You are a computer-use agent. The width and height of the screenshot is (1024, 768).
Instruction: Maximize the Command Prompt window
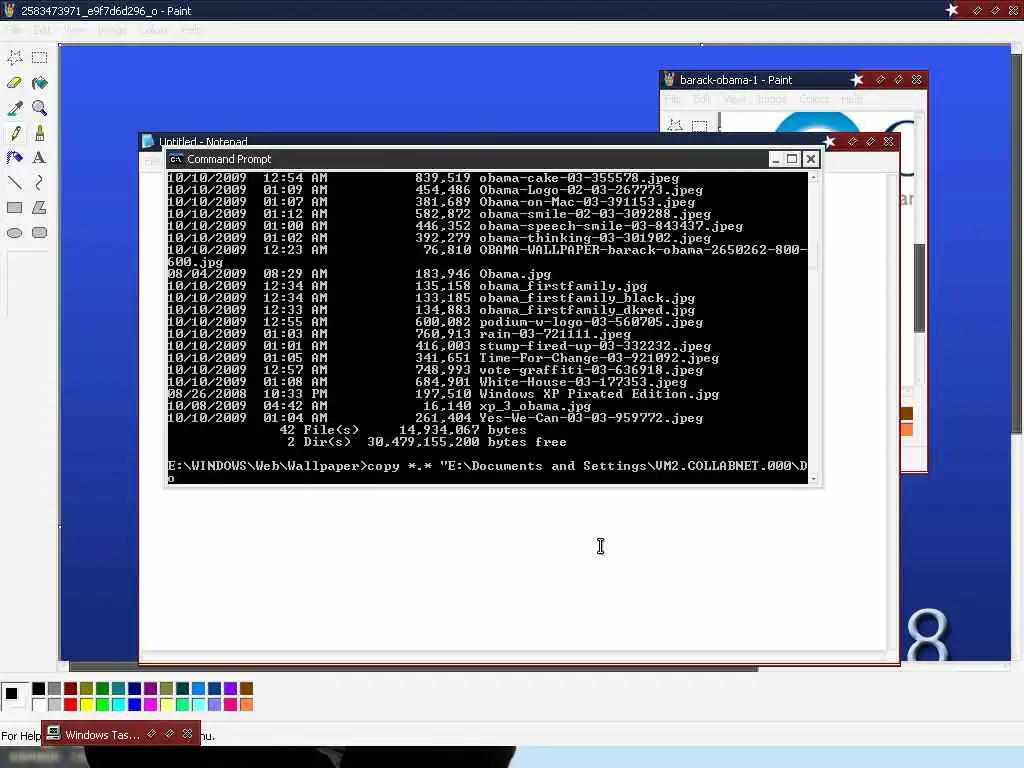792,159
